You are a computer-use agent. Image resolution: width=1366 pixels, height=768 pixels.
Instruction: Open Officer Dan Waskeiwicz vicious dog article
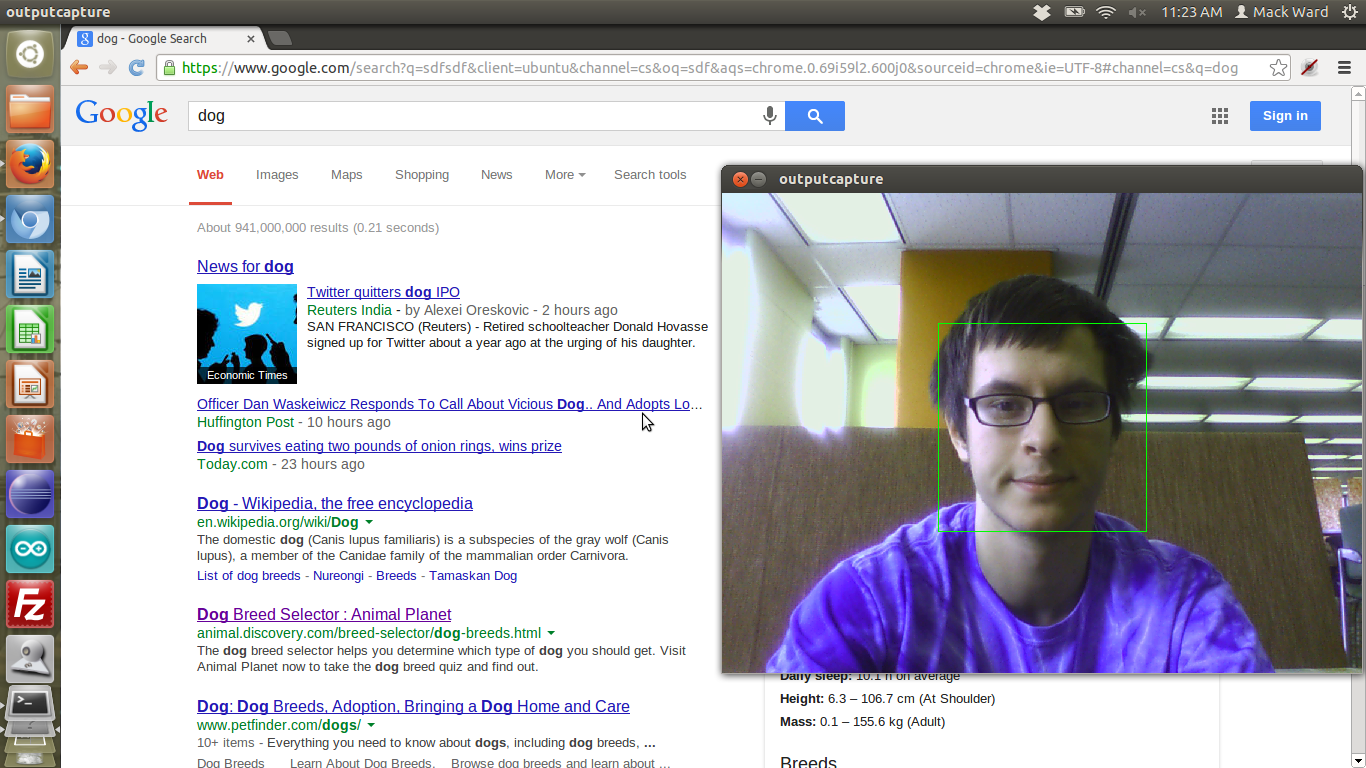[x=450, y=404]
